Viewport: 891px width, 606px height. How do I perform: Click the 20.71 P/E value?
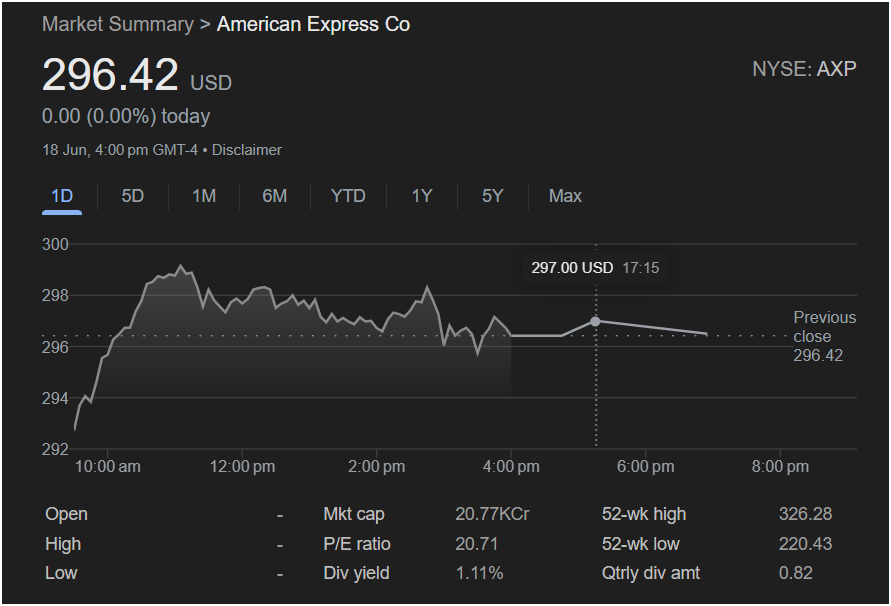click(x=476, y=544)
